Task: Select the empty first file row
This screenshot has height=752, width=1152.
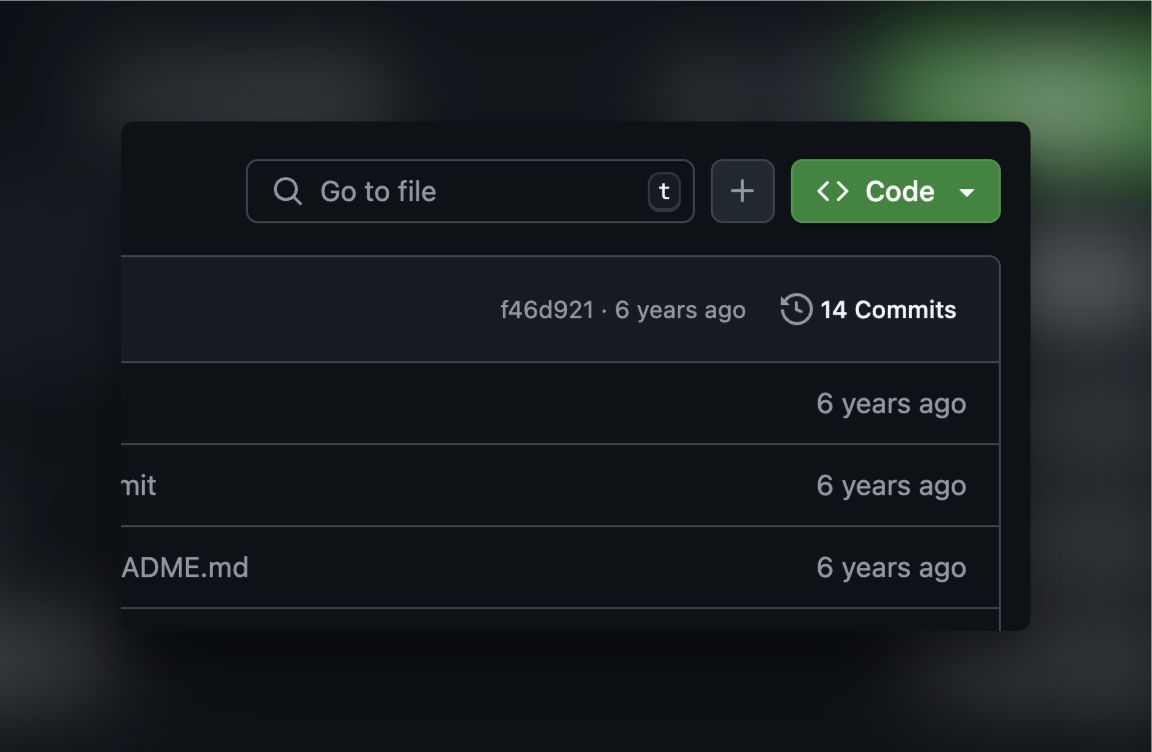Action: pos(450,404)
